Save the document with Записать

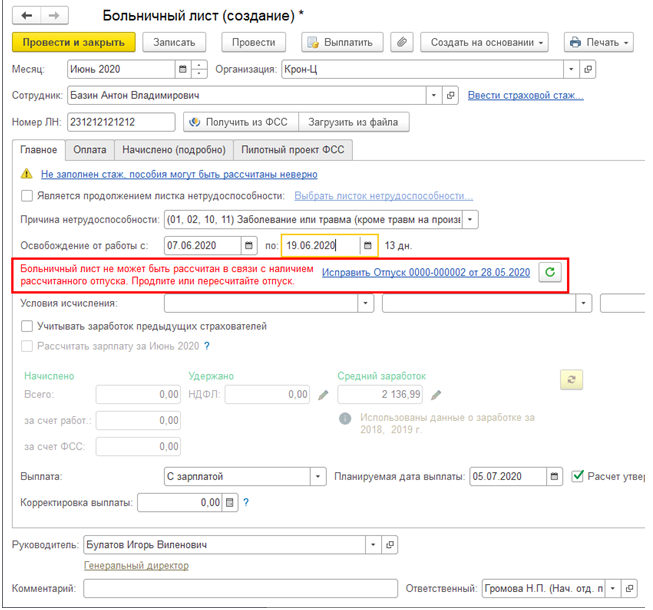[x=174, y=42]
